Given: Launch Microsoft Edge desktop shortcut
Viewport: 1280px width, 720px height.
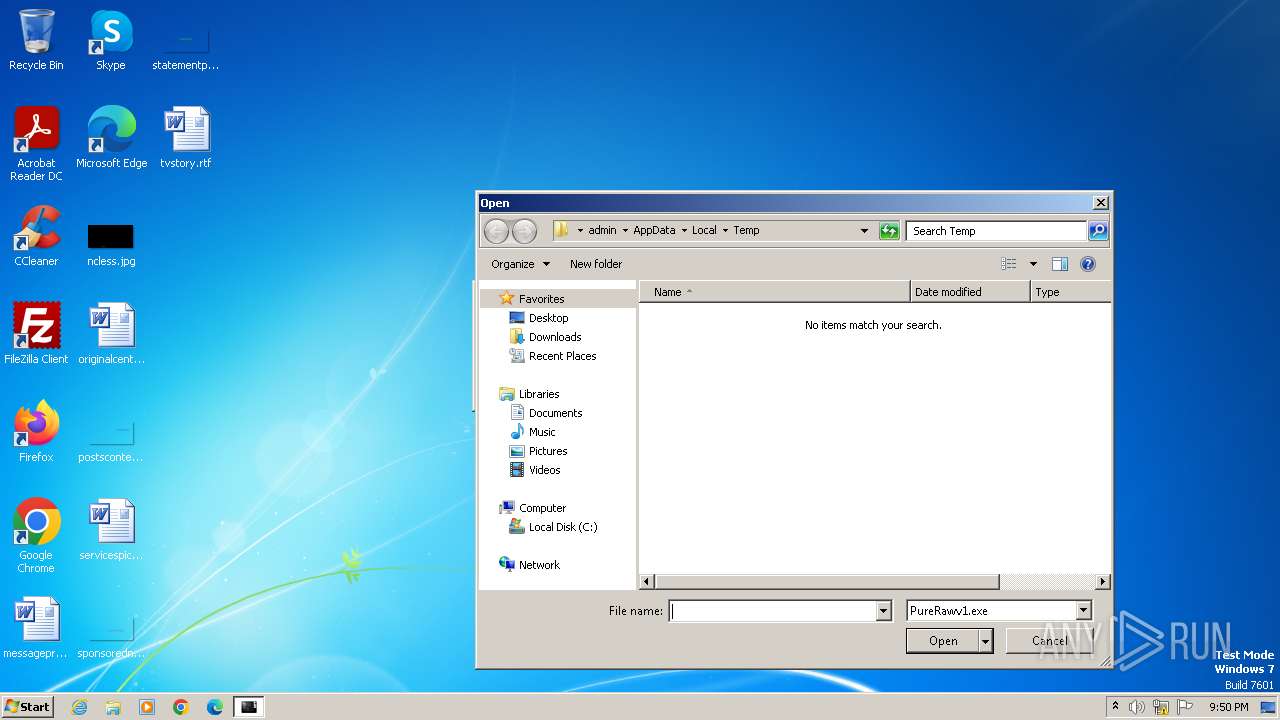Looking at the screenshot, I should pyautogui.click(x=111, y=138).
